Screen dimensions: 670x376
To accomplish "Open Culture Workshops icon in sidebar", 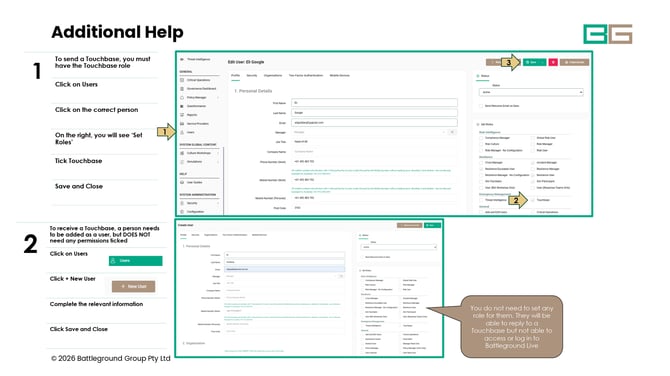I will coord(182,153).
